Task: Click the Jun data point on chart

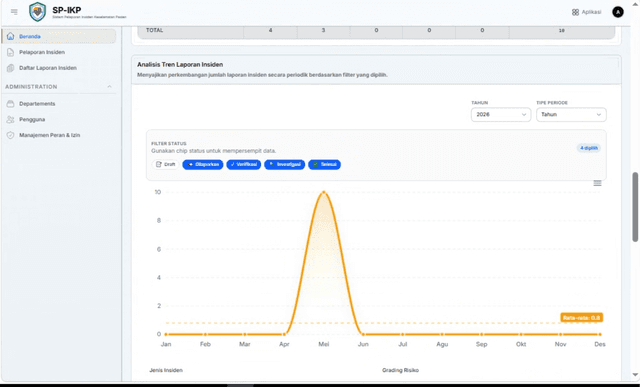Action: point(363,334)
